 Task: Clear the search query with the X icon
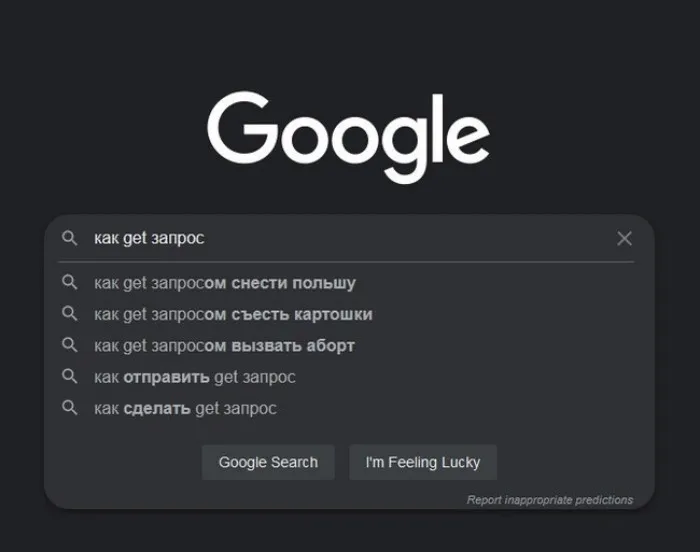tap(624, 238)
